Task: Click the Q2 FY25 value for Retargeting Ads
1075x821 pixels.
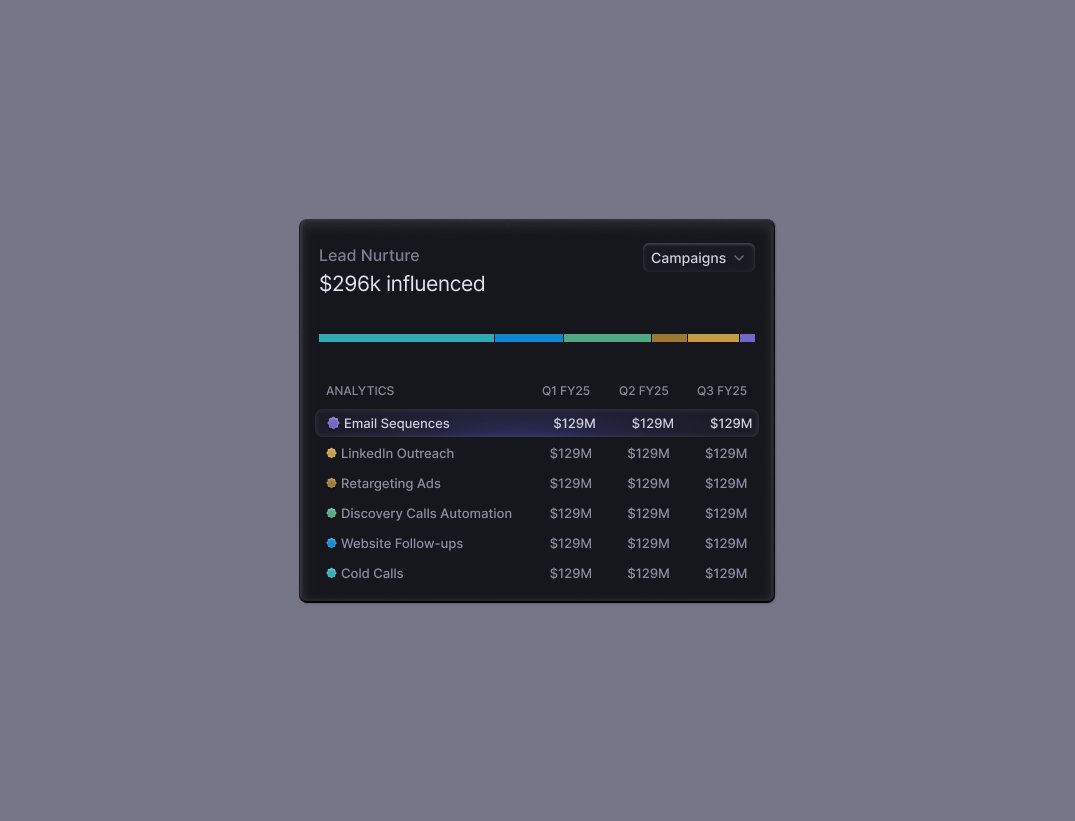Action: tap(648, 483)
